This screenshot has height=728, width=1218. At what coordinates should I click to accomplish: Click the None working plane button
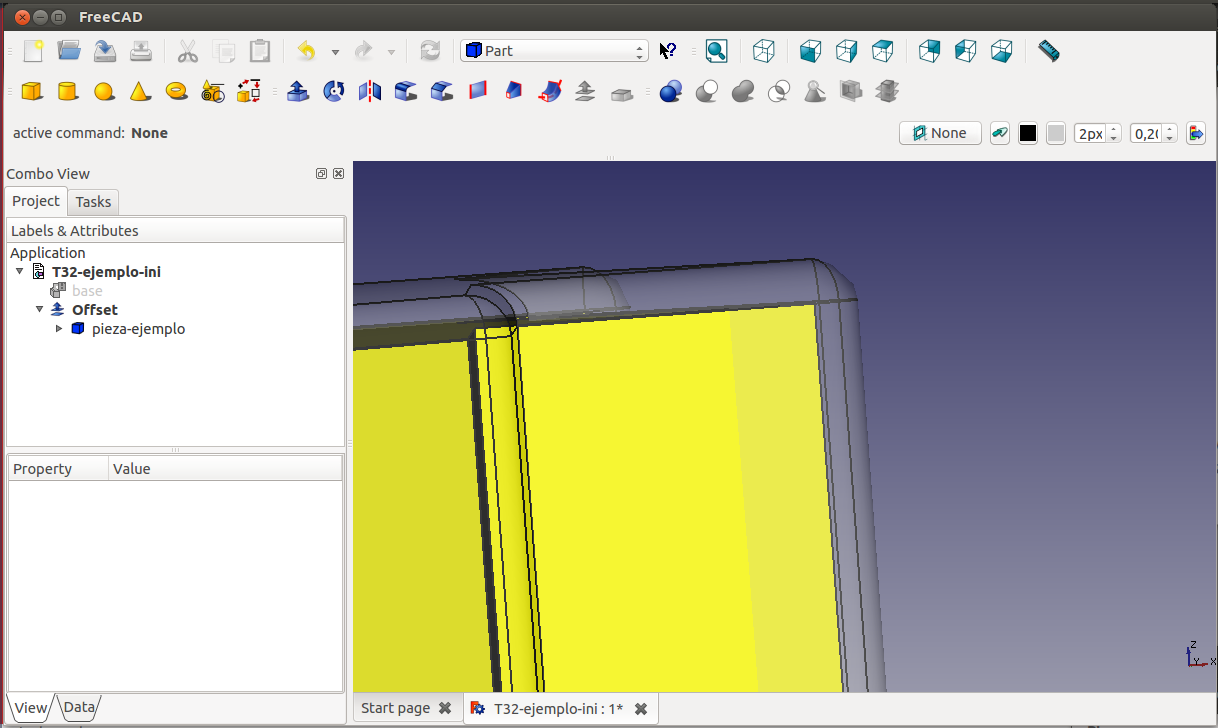tap(940, 133)
